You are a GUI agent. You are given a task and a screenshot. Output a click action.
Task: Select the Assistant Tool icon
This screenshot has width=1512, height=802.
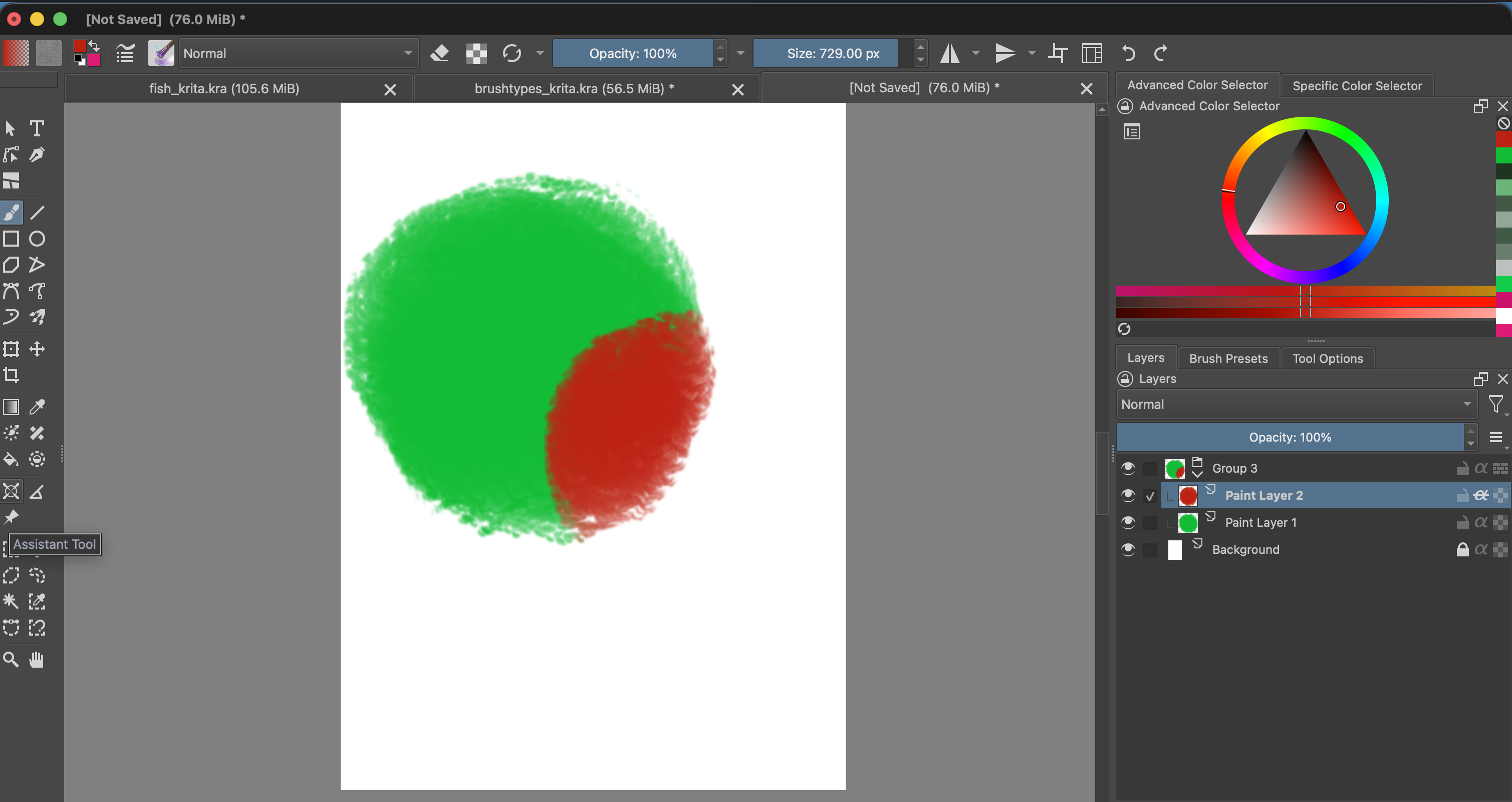point(11,491)
